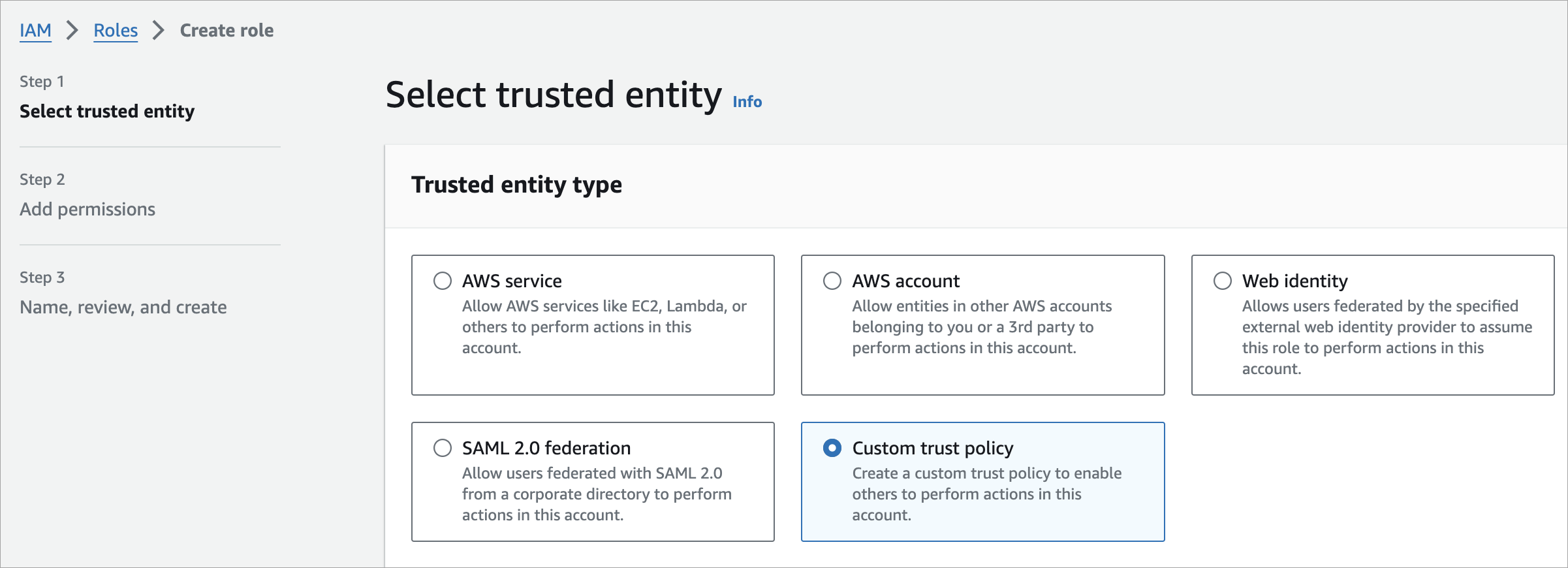The width and height of the screenshot is (1568, 568).
Task: Select the SAML 2.0 federation radio button
Action: point(443,448)
